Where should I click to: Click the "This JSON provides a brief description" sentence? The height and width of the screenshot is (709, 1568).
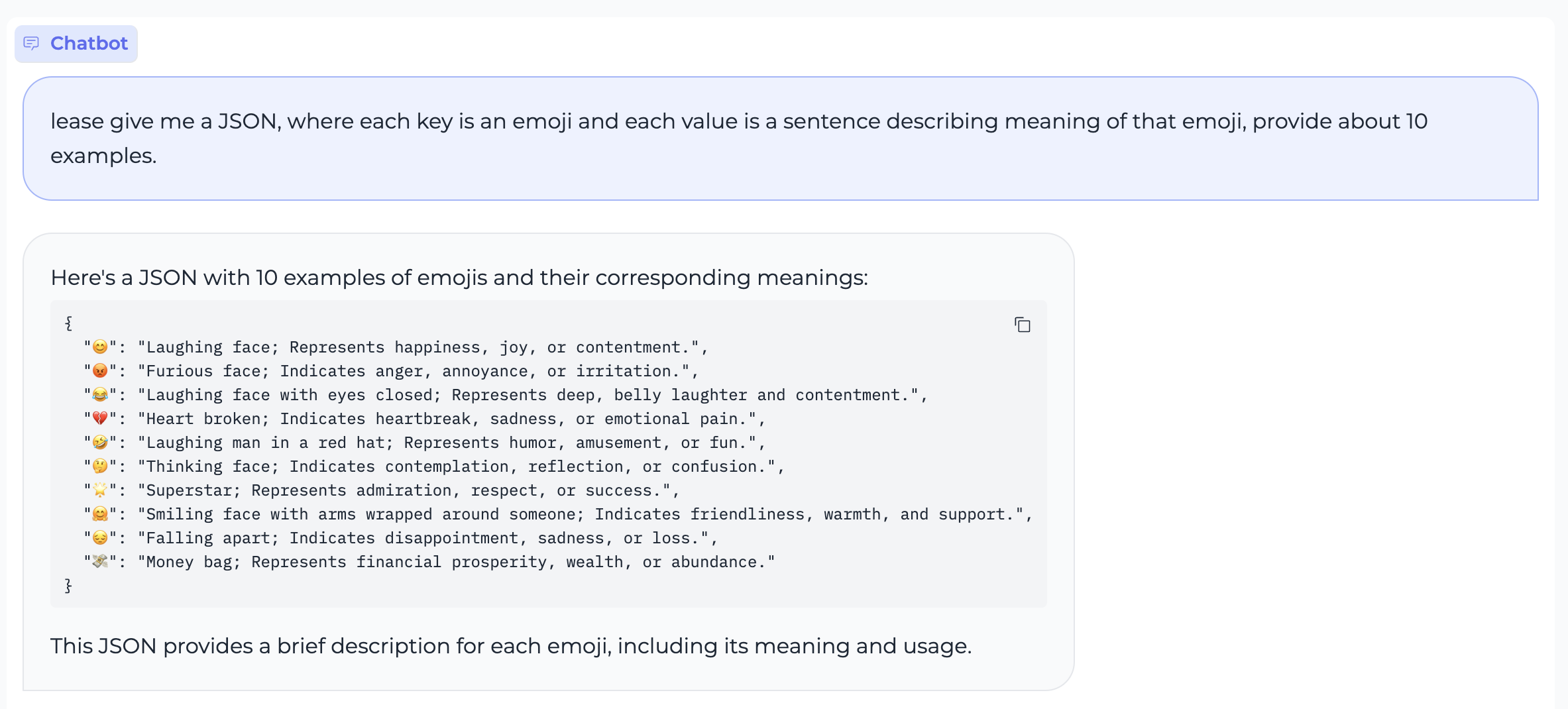pyautogui.click(x=510, y=646)
